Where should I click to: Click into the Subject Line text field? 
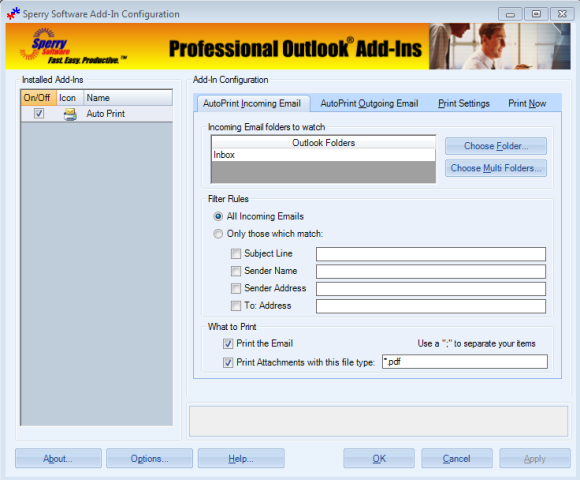[x=431, y=254]
